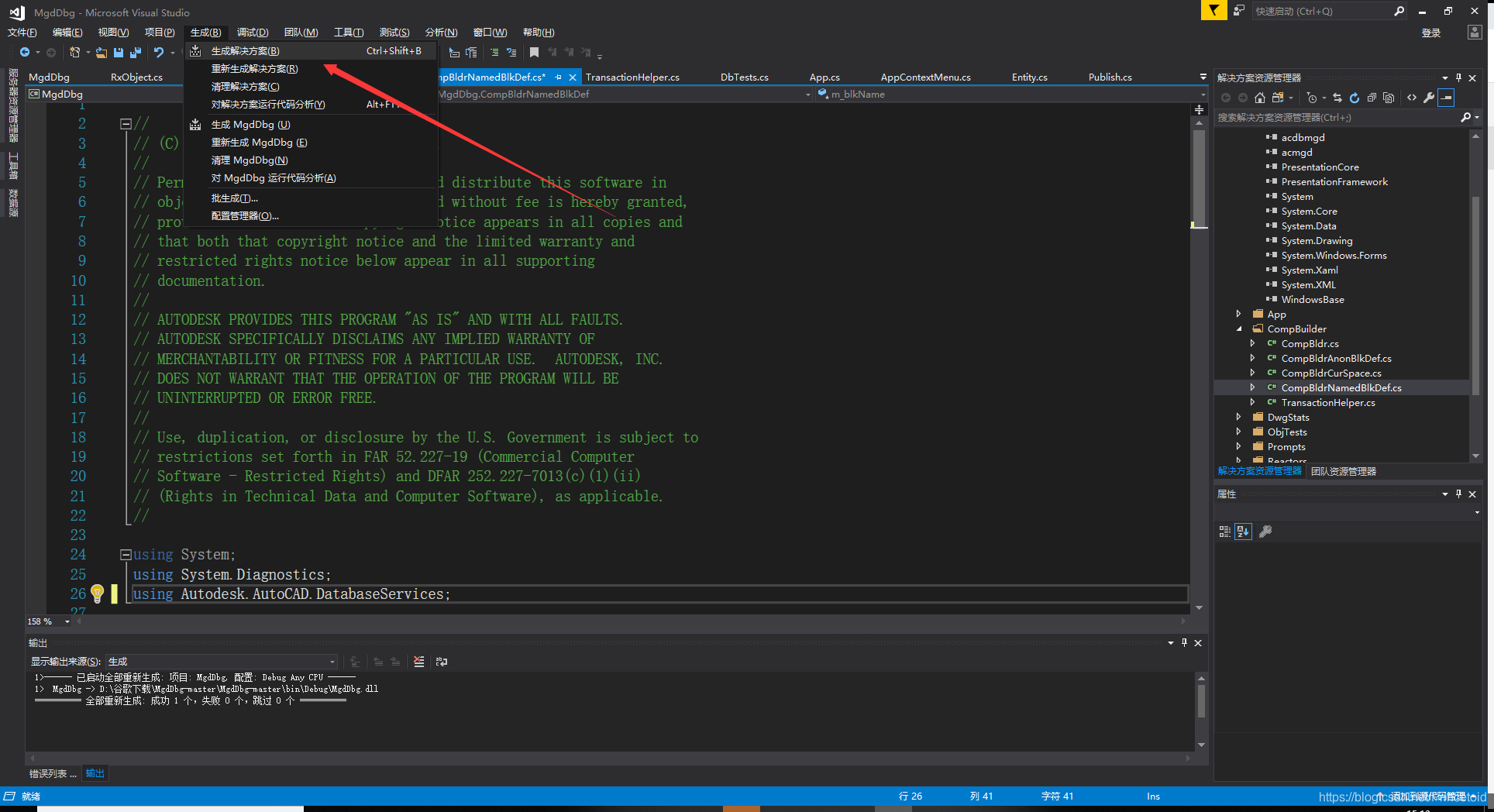Select 清理解决方案(C) menu entry

tap(310, 87)
